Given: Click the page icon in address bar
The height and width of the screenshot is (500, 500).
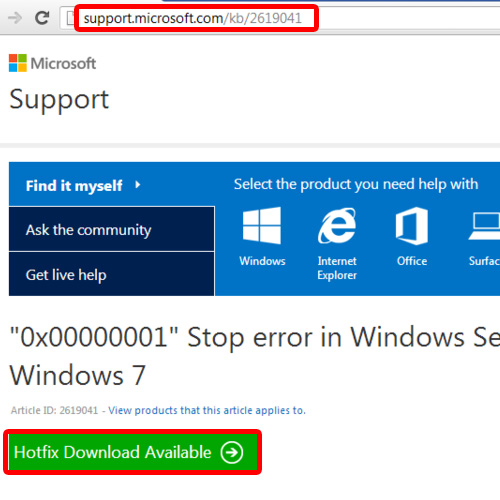Looking at the screenshot, I should click(70, 18).
